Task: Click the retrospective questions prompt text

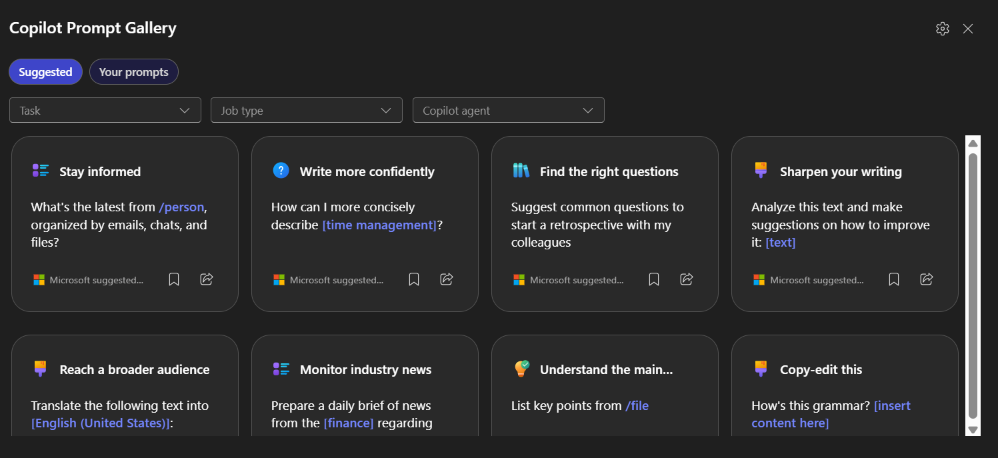Action: click(598, 225)
